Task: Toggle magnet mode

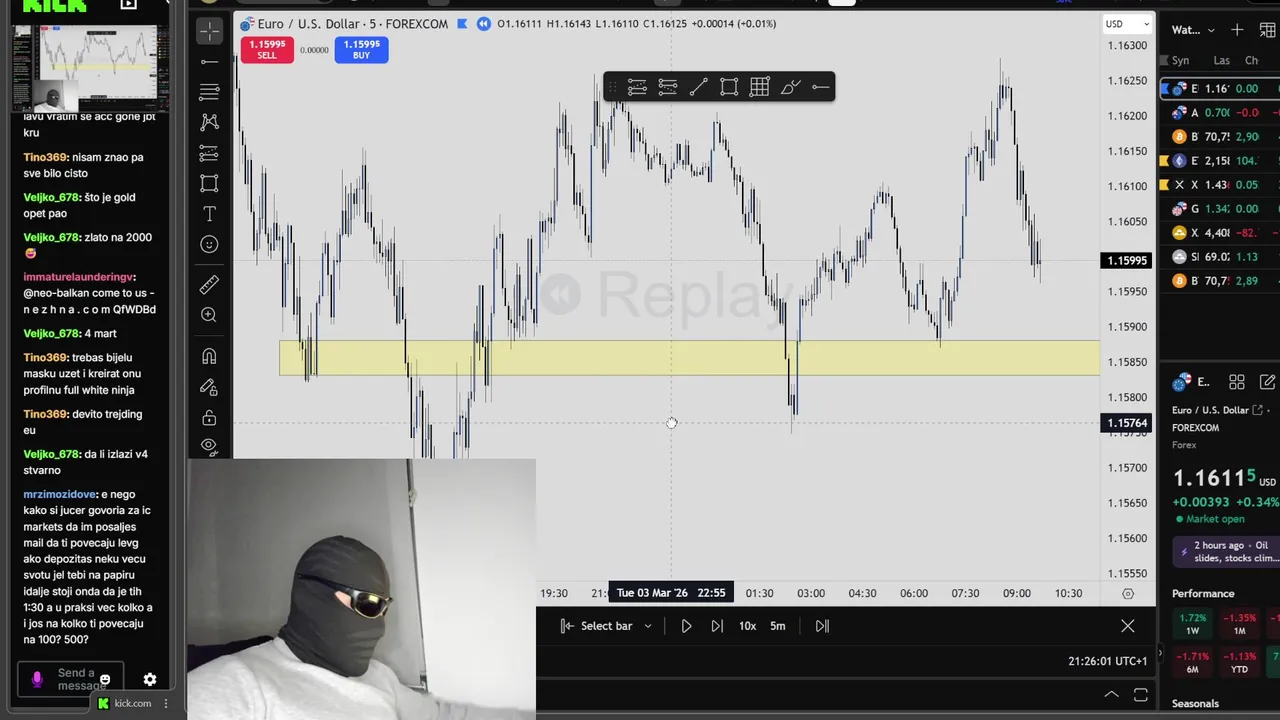Action: [x=209, y=357]
